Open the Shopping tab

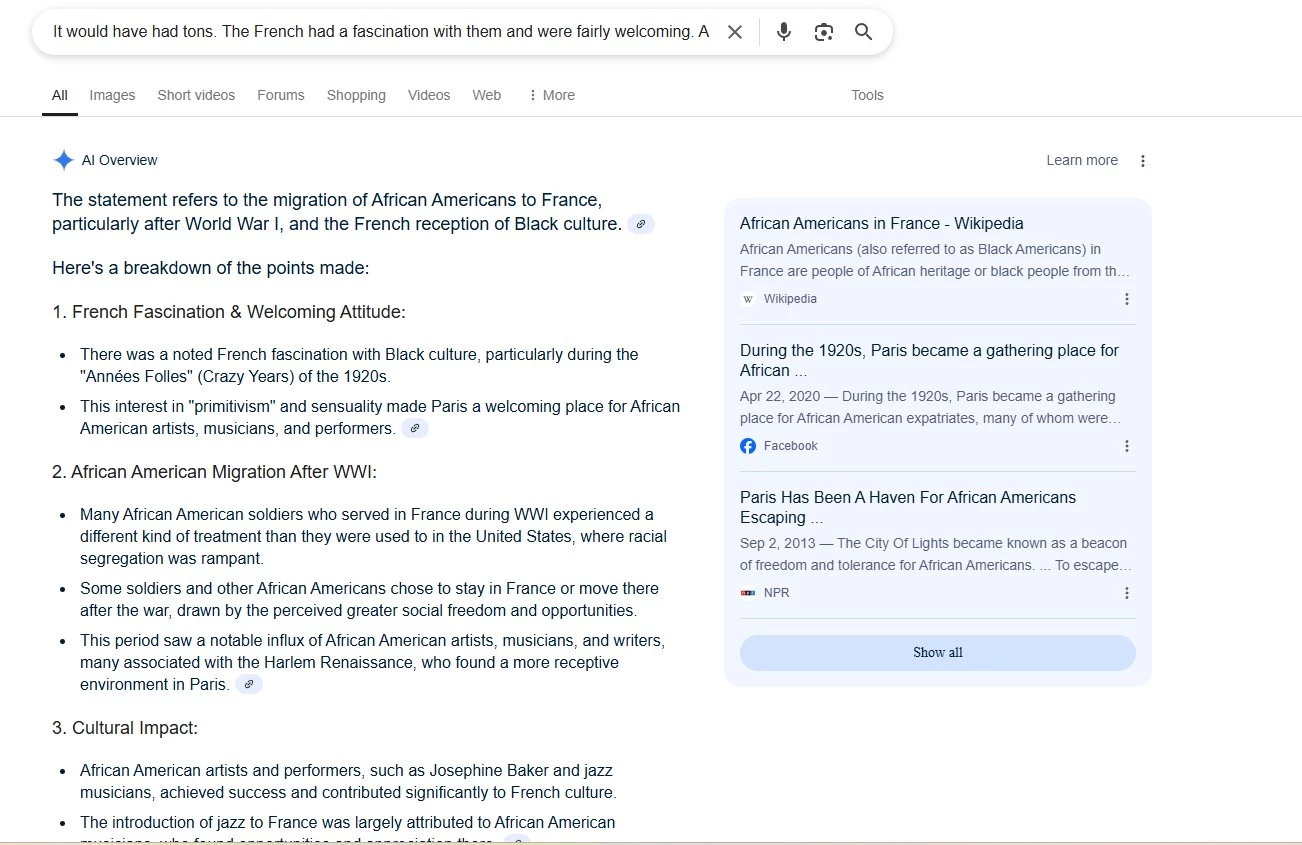[x=356, y=95]
